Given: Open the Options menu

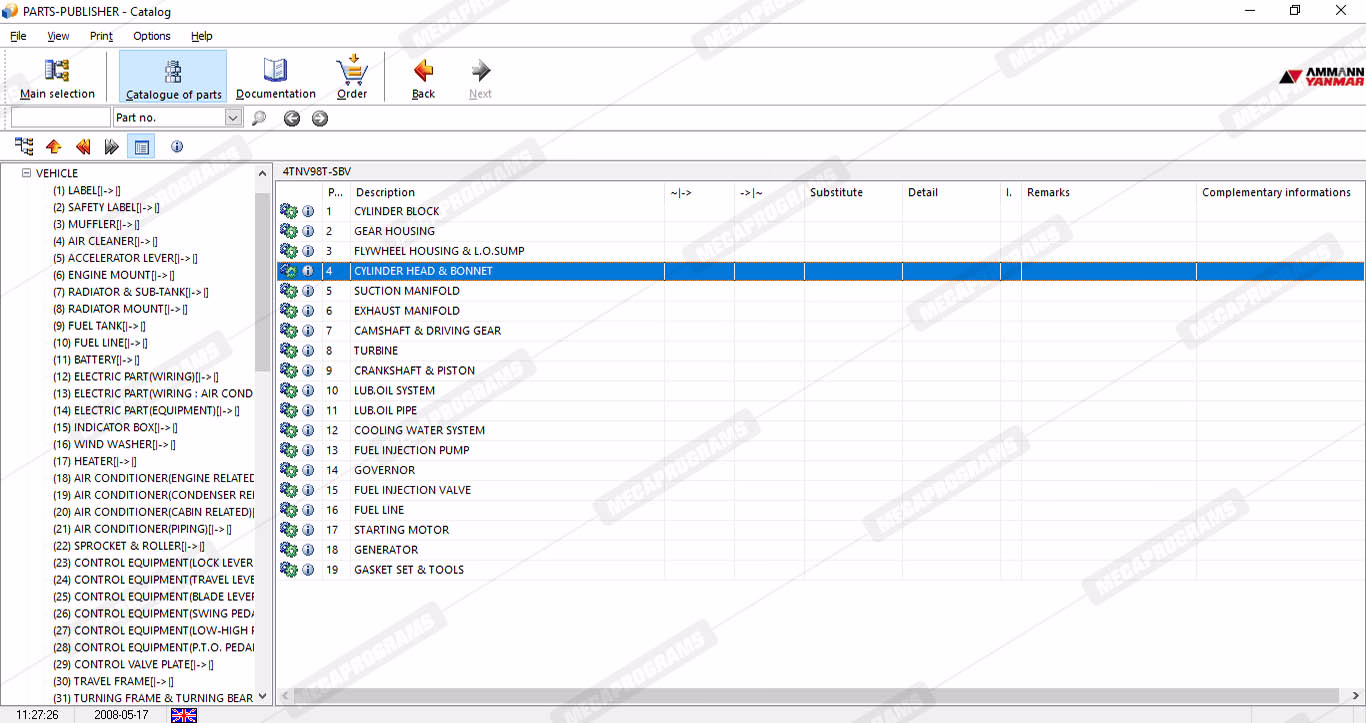Looking at the screenshot, I should (x=152, y=36).
